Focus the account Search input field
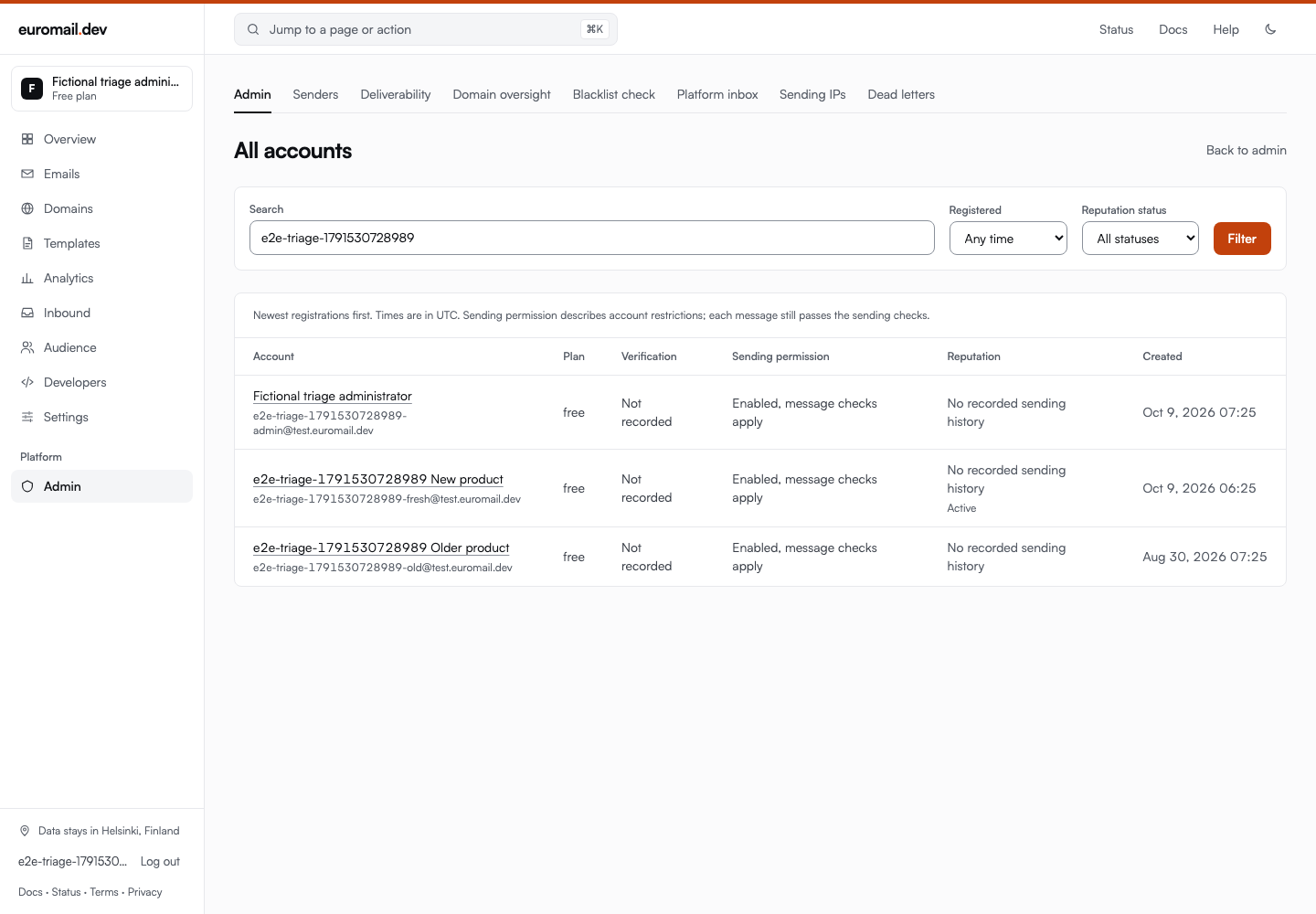This screenshot has height=914, width=1316. (592, 238)
